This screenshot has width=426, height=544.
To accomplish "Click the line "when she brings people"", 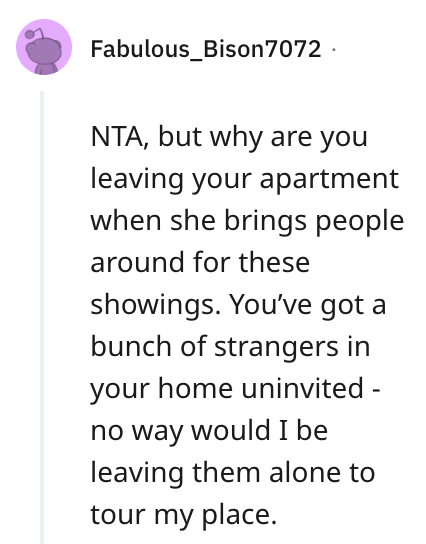I will [x=247, y=221].
